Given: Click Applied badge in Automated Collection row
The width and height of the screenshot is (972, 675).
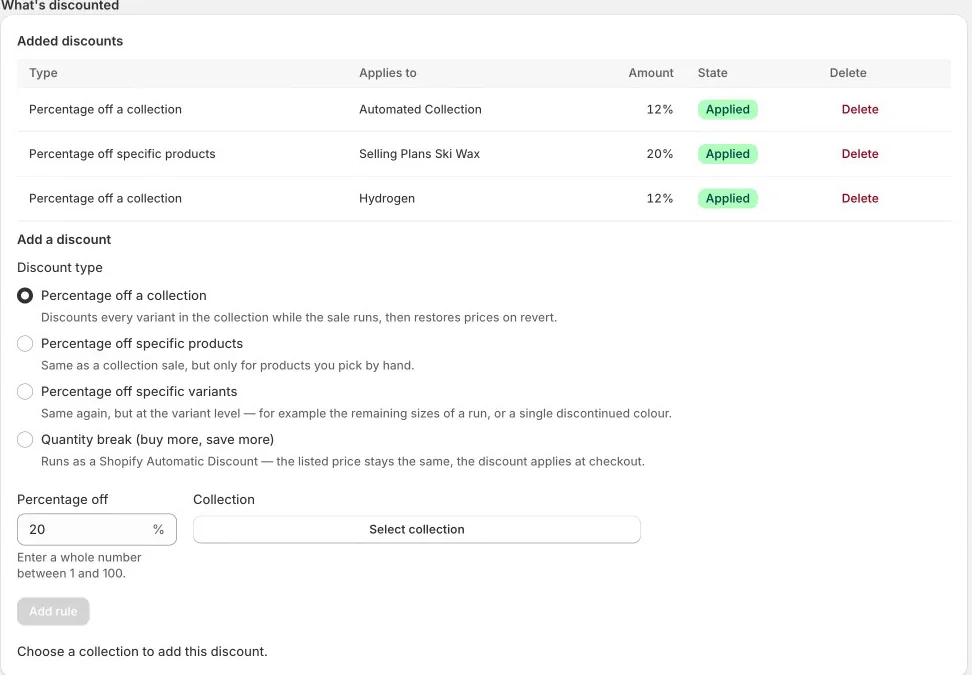Looking at the screenshot, I should (x=728, y=109).
